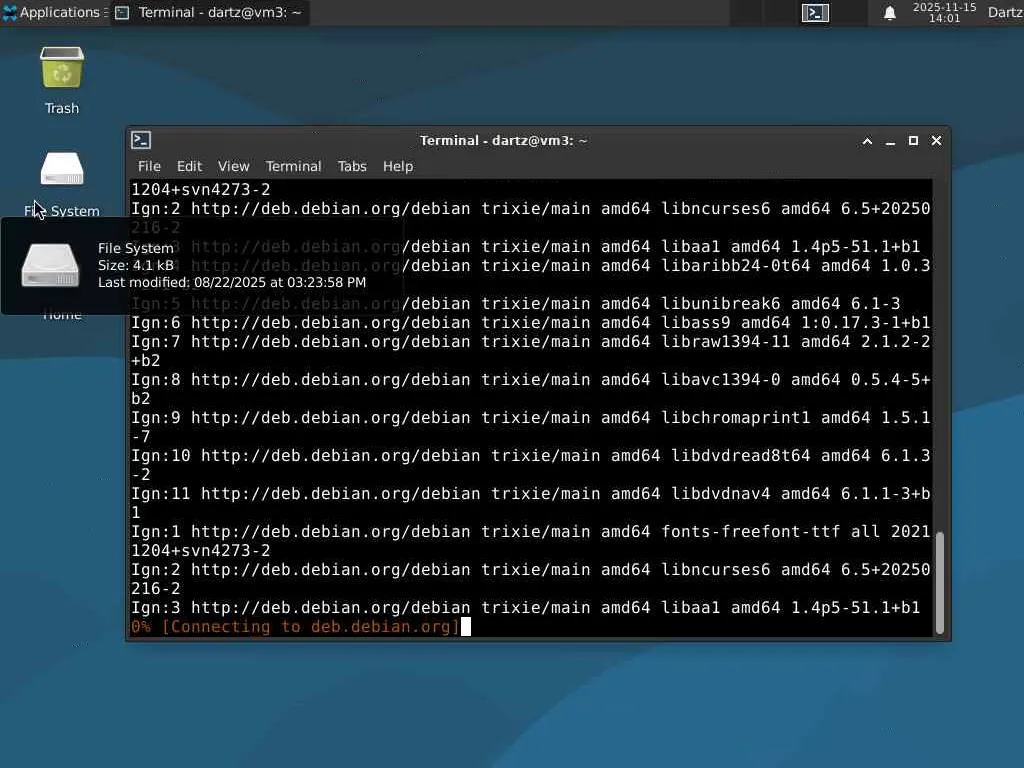
Task: Click the terminal window icon in title bar
Action: click(141, 140)
